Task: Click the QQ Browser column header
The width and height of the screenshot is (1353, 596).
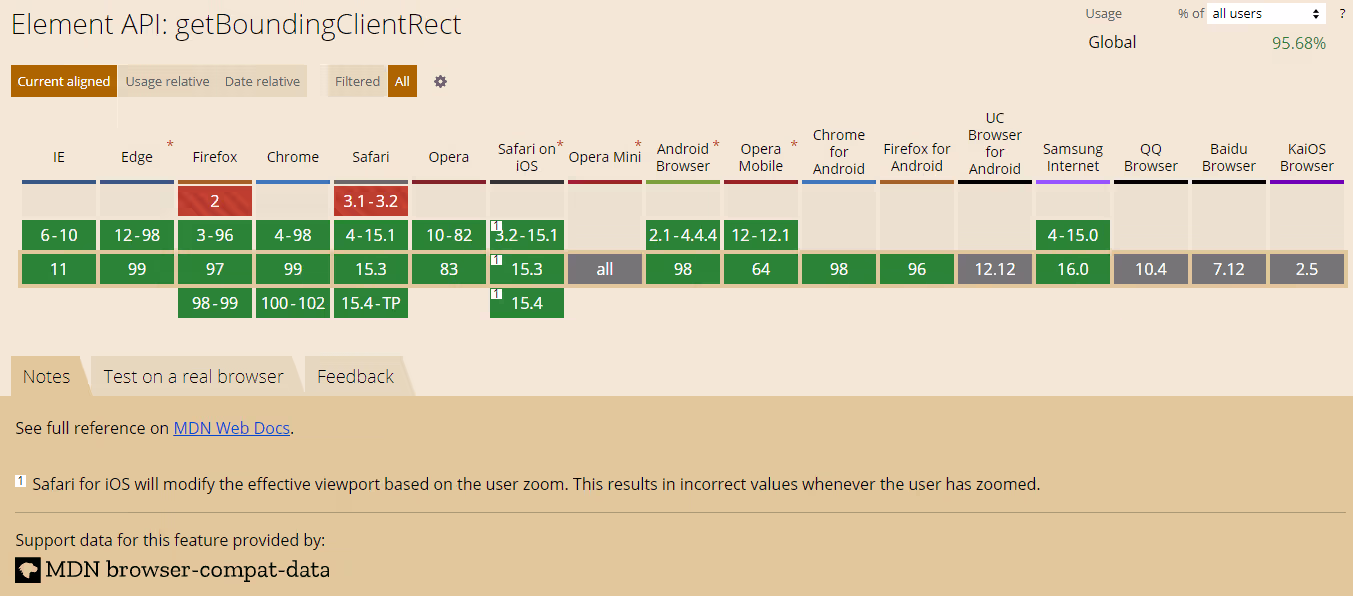Action: click(x=1151, y=157)
